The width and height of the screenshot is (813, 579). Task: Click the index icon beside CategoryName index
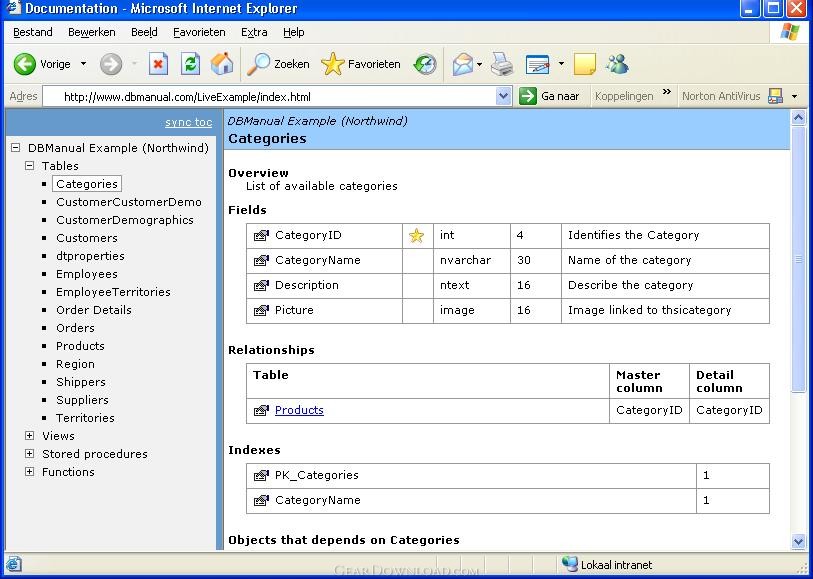point(261,500)
